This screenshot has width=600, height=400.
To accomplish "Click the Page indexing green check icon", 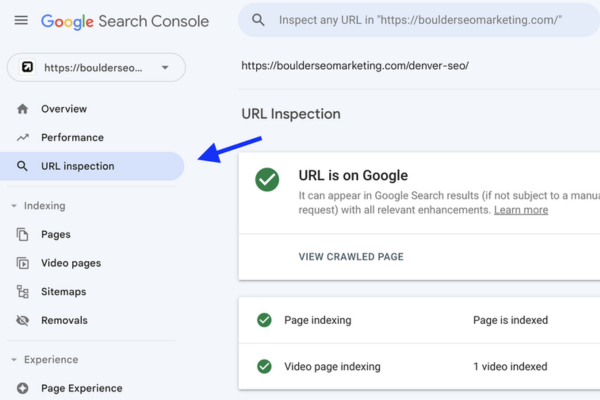I will (264, 320).
